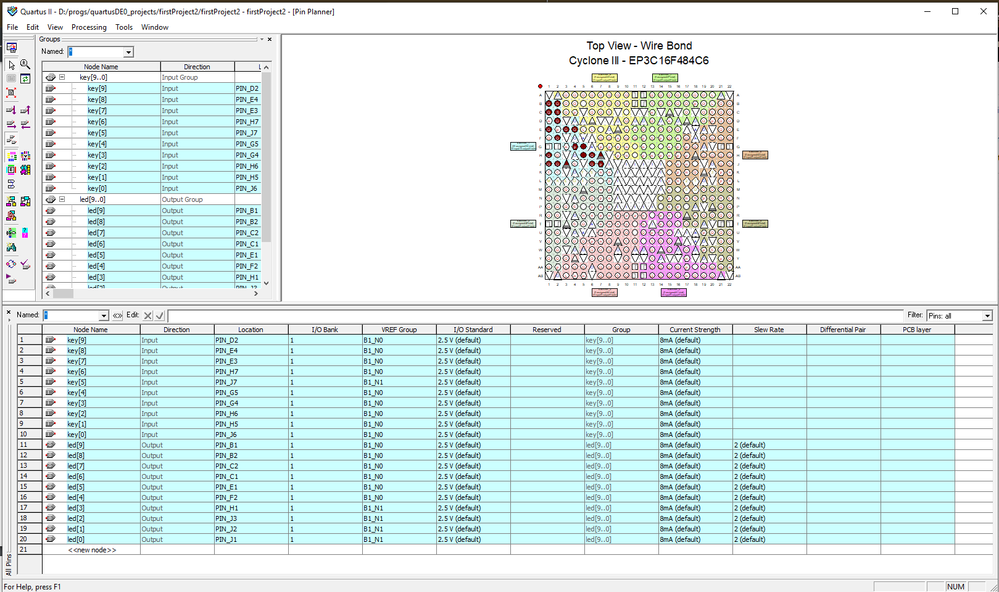This screenshot has width=999, height=592.
Task: Open the Named dropdown in All Pins panel
Action: click(103, 316)
